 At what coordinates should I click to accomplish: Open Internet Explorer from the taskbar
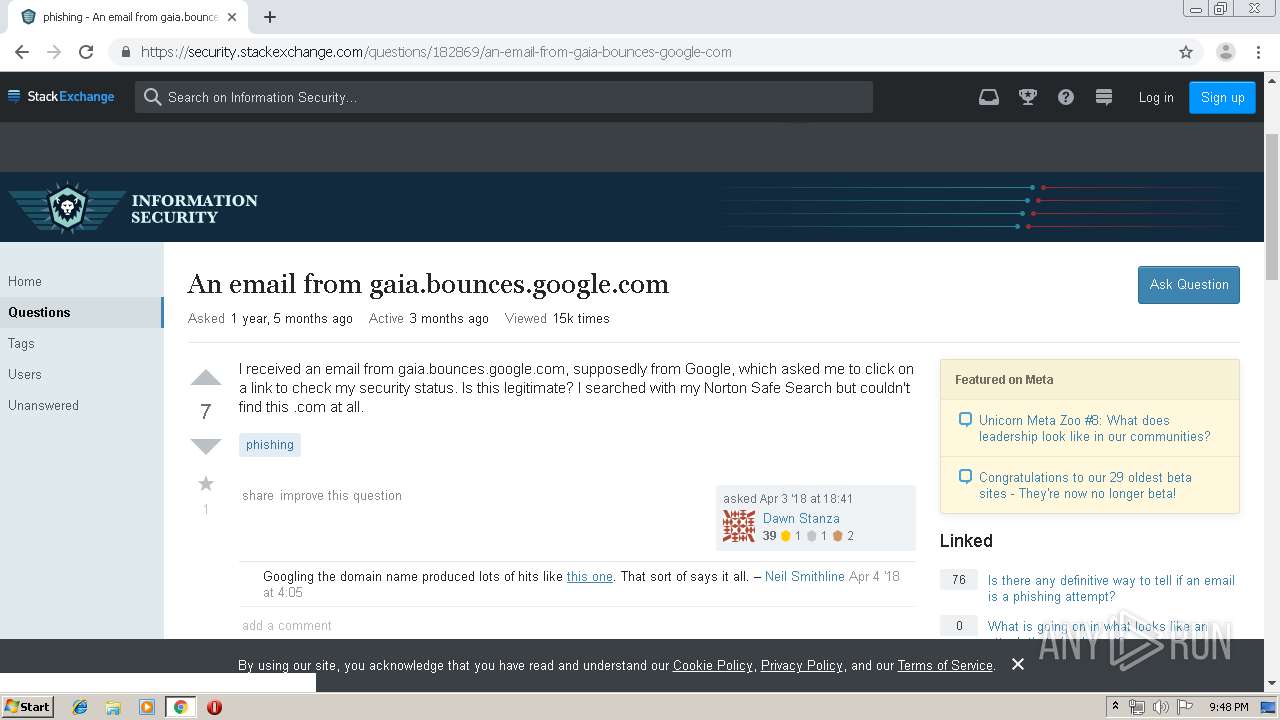80,707
